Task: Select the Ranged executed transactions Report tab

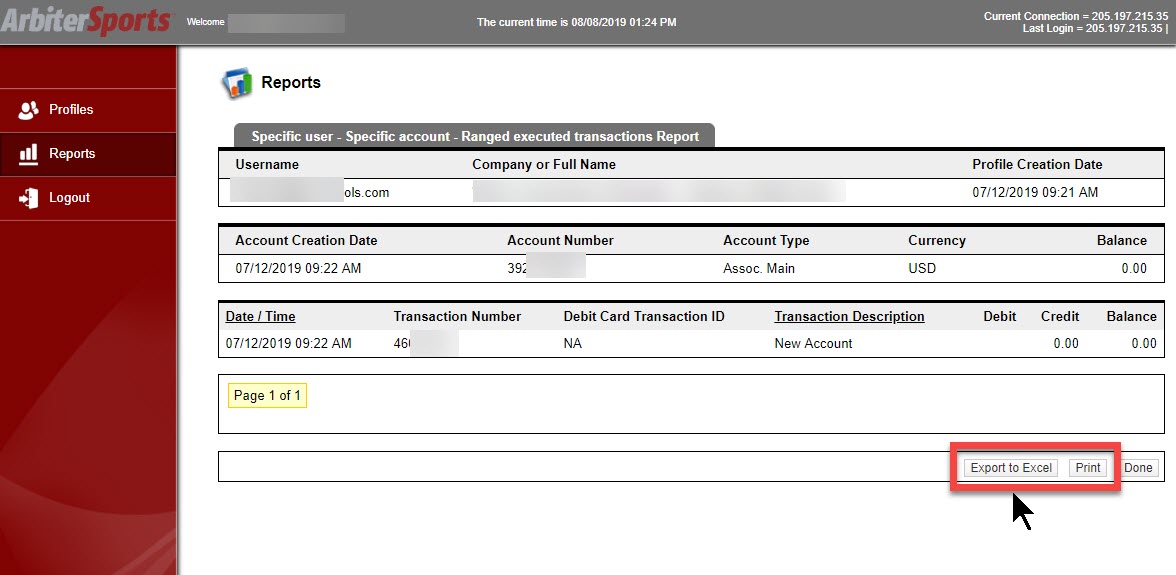Action: tap(474, 136)
